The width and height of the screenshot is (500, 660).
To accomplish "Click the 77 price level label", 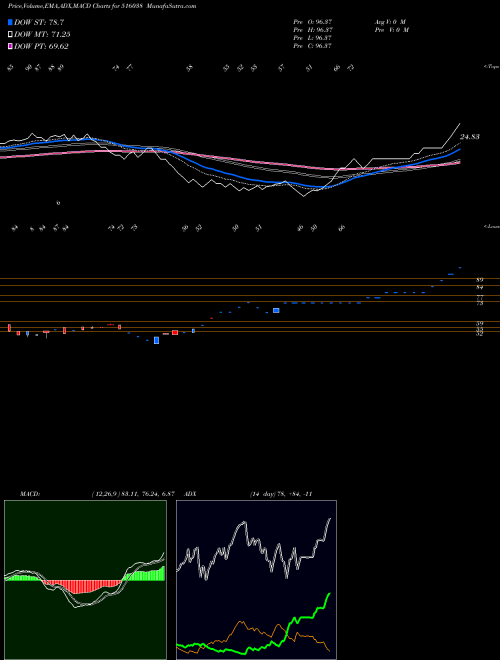I will click(479, 297).
